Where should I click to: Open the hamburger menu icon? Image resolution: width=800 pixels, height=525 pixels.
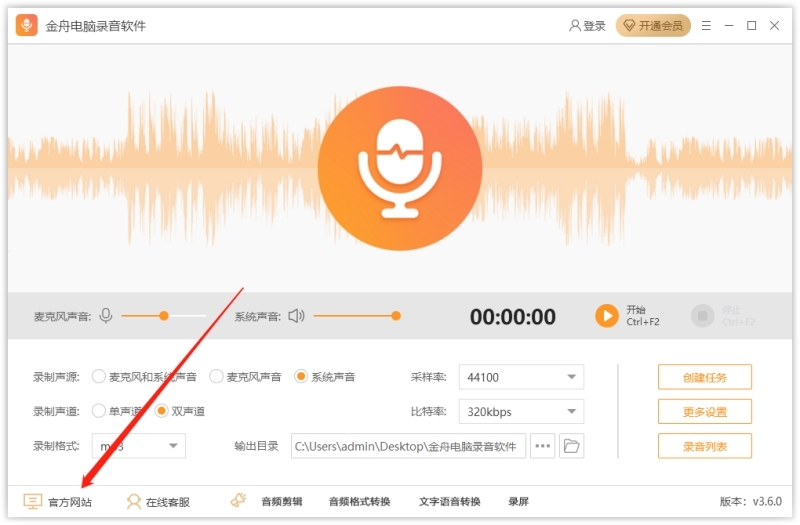(x=706, y=26)
